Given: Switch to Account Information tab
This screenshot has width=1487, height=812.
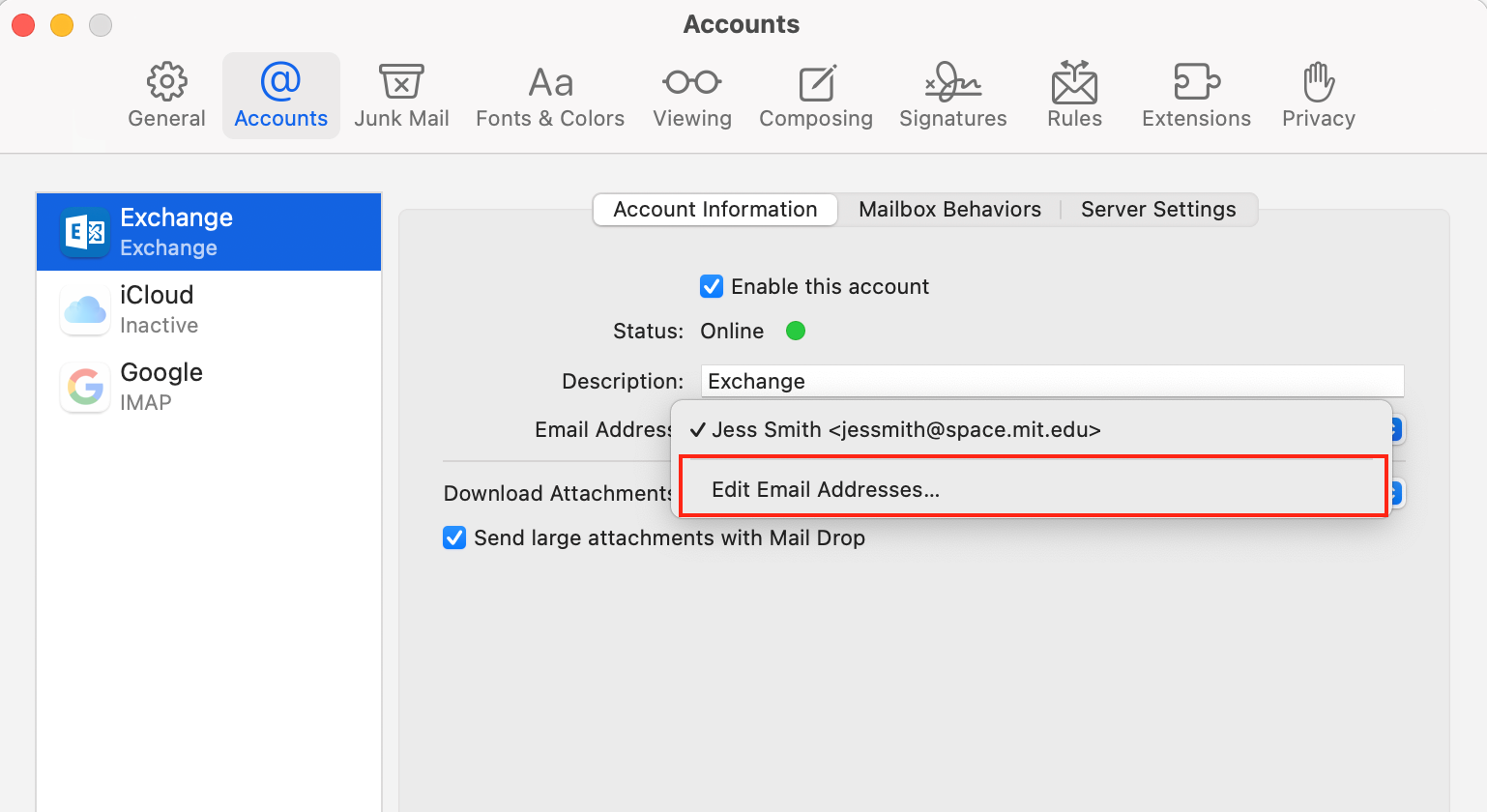Looking at the screenshot, I should click(x=715, y=210).
